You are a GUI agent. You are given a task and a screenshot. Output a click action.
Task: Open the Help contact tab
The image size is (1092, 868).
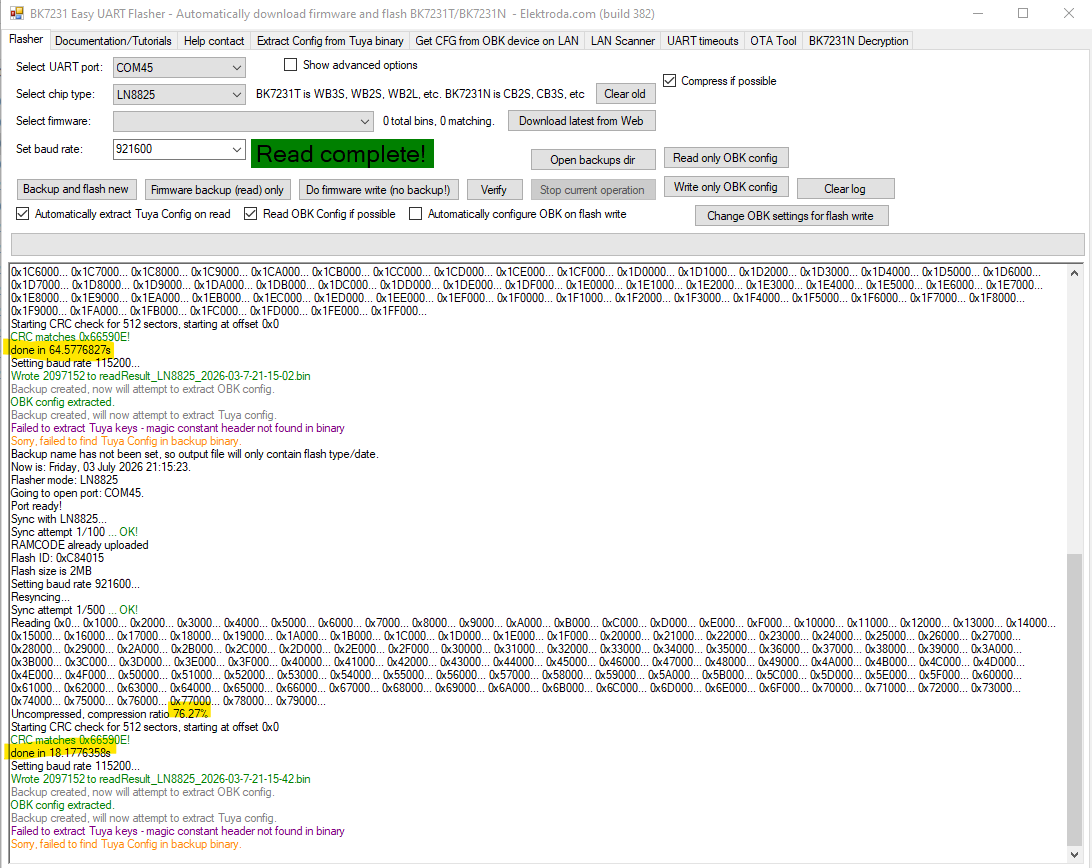pos(214,41)
